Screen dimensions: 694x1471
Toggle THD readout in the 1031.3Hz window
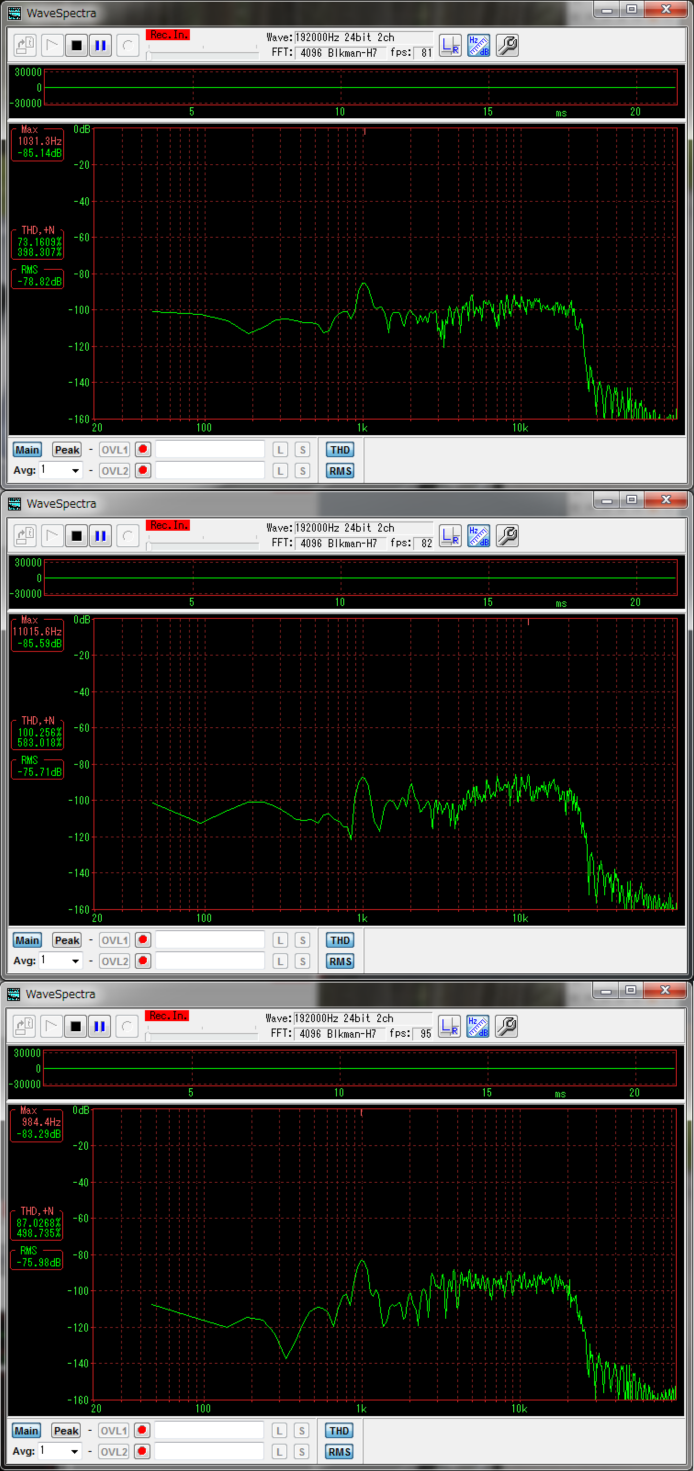click(x=340, y=450)
